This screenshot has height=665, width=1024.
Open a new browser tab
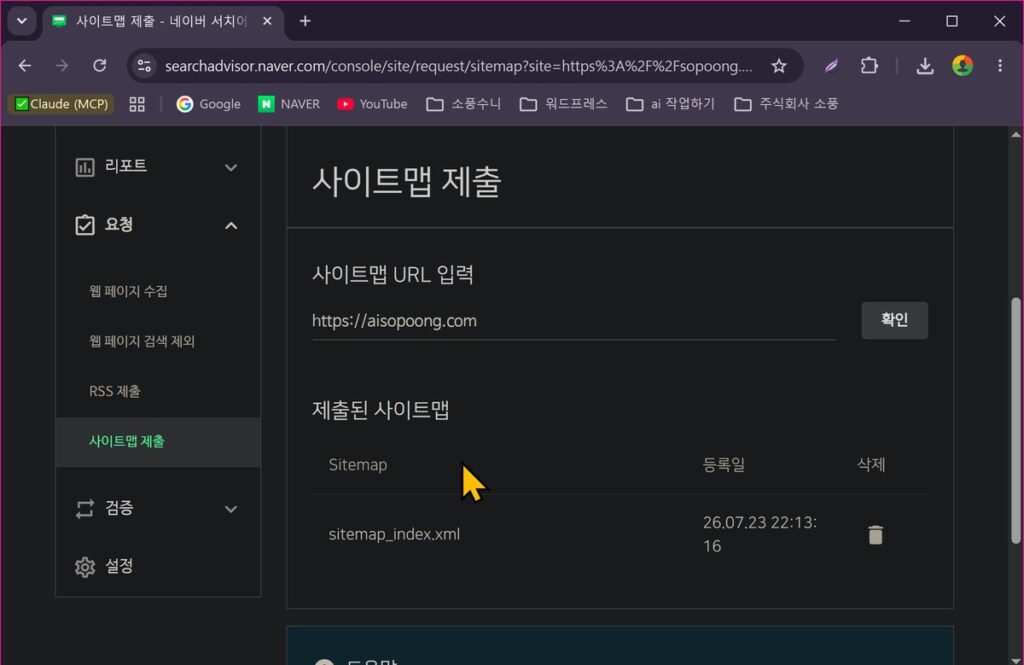(305, 21)
